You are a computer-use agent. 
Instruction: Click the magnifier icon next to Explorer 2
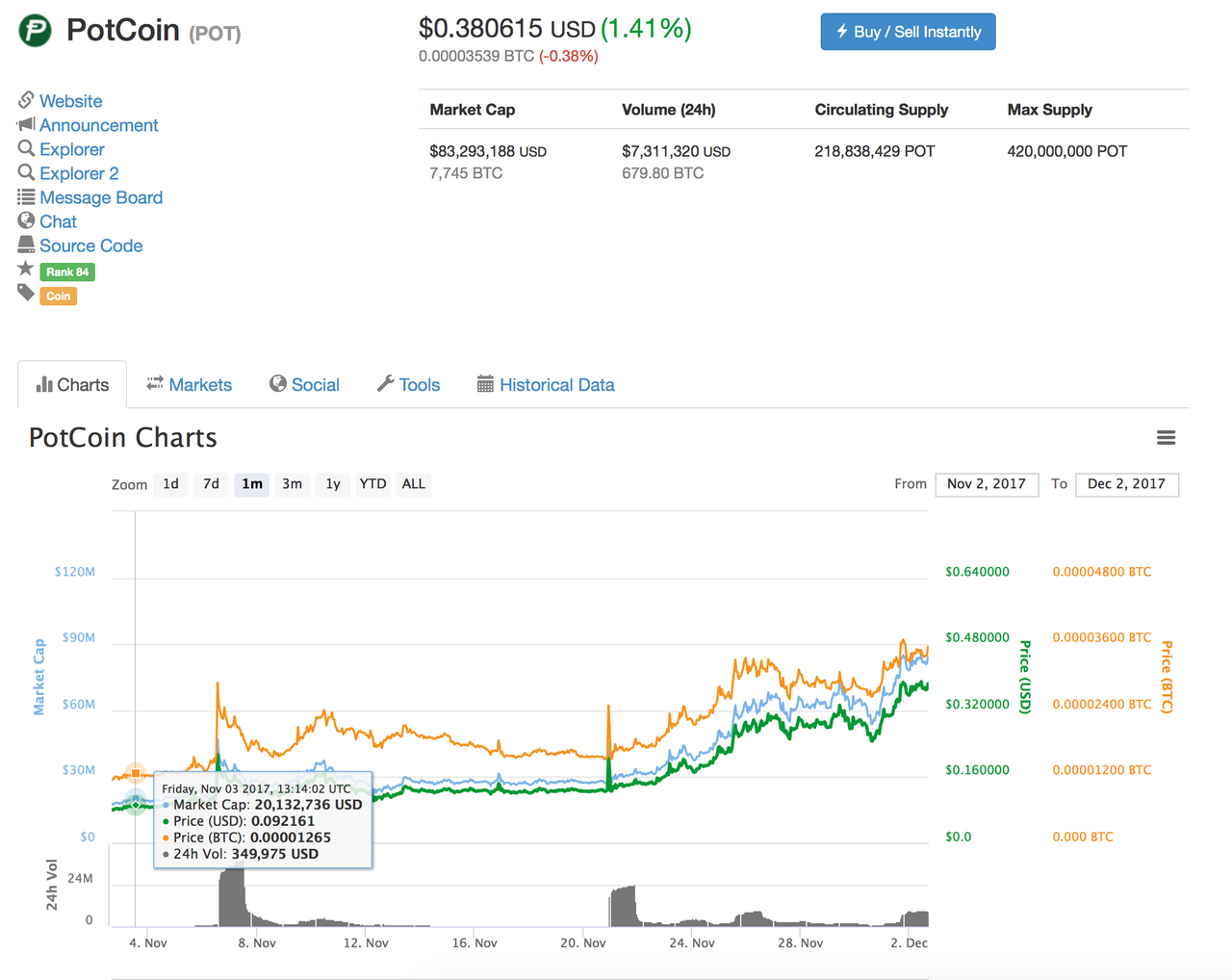(26, 172)
